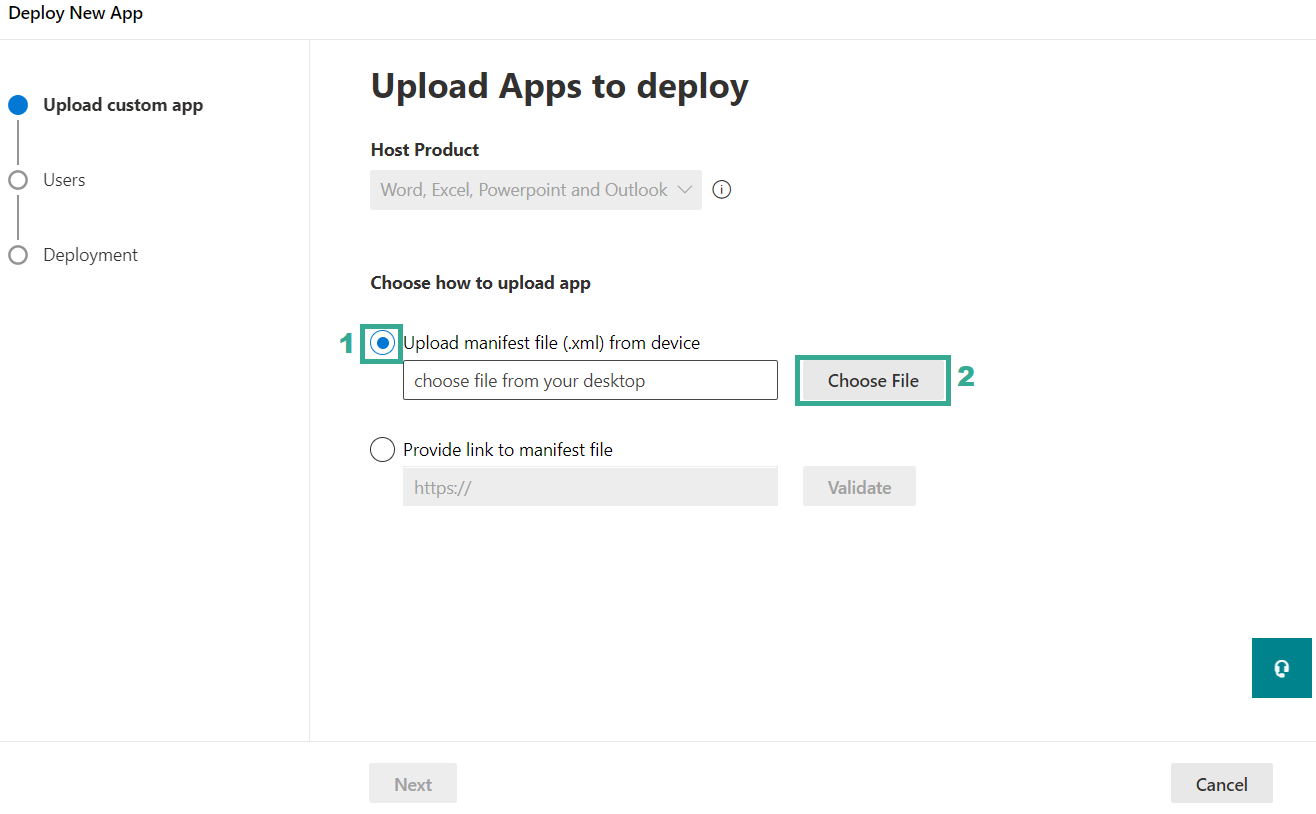Click the https:// manifest link field
The image size is (1316, 814).
click(590, 487)
